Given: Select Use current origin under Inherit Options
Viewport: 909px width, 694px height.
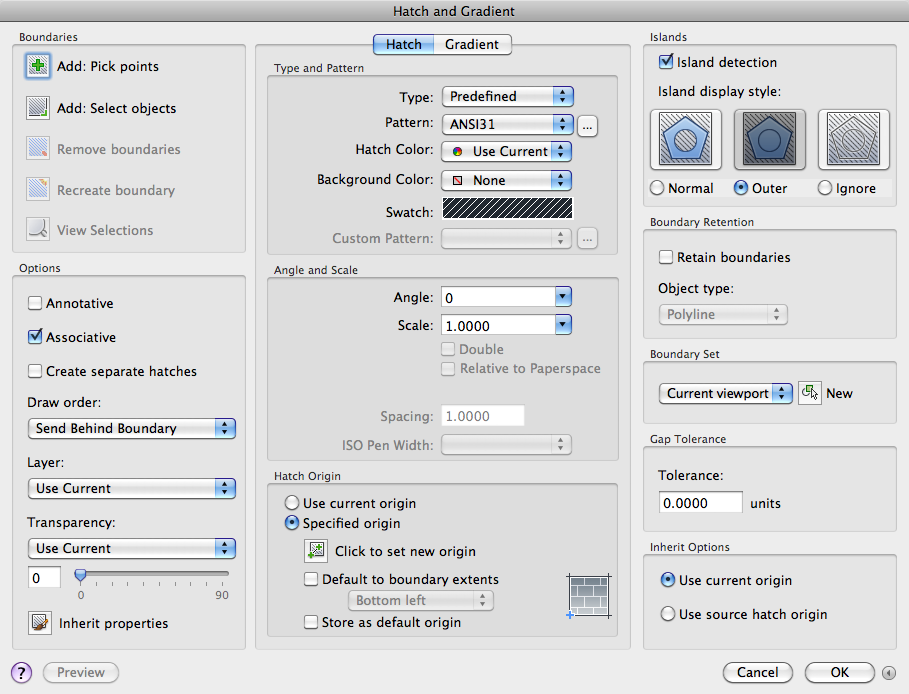Looking at the screenshot, I should click(x=668, y=580).
